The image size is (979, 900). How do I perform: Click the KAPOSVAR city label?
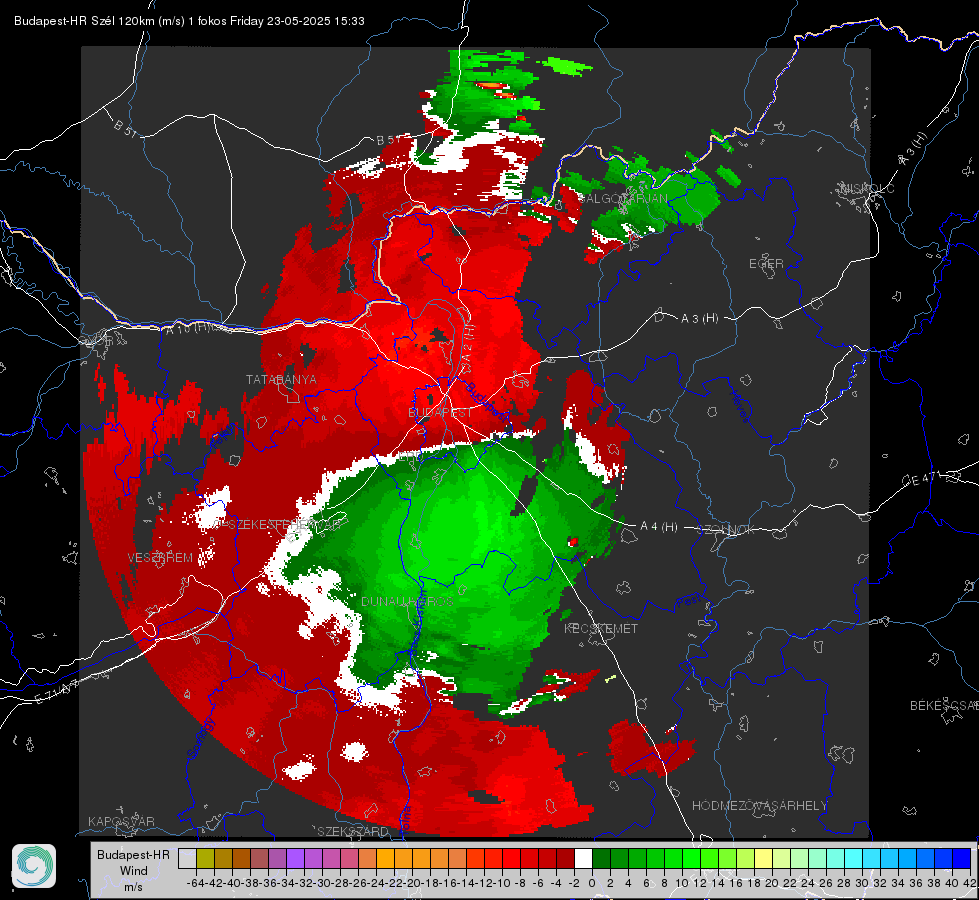pyautogui.click(x=121, y=821)
